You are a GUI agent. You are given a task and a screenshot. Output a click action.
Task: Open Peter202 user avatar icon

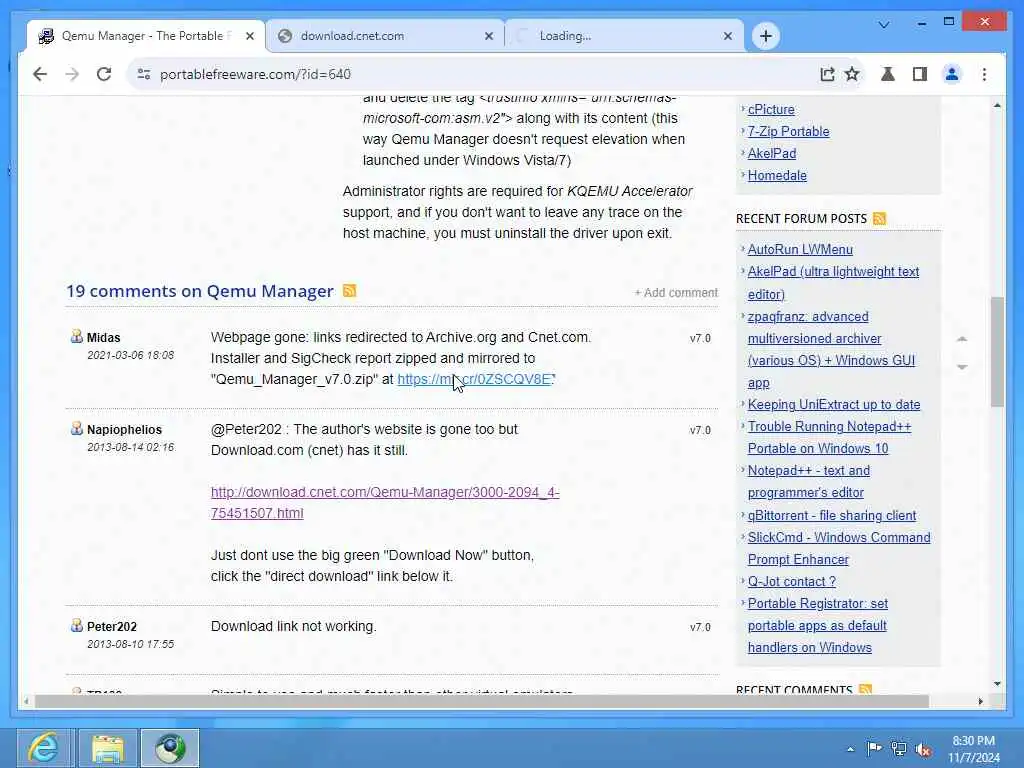(x=76, y=626)
